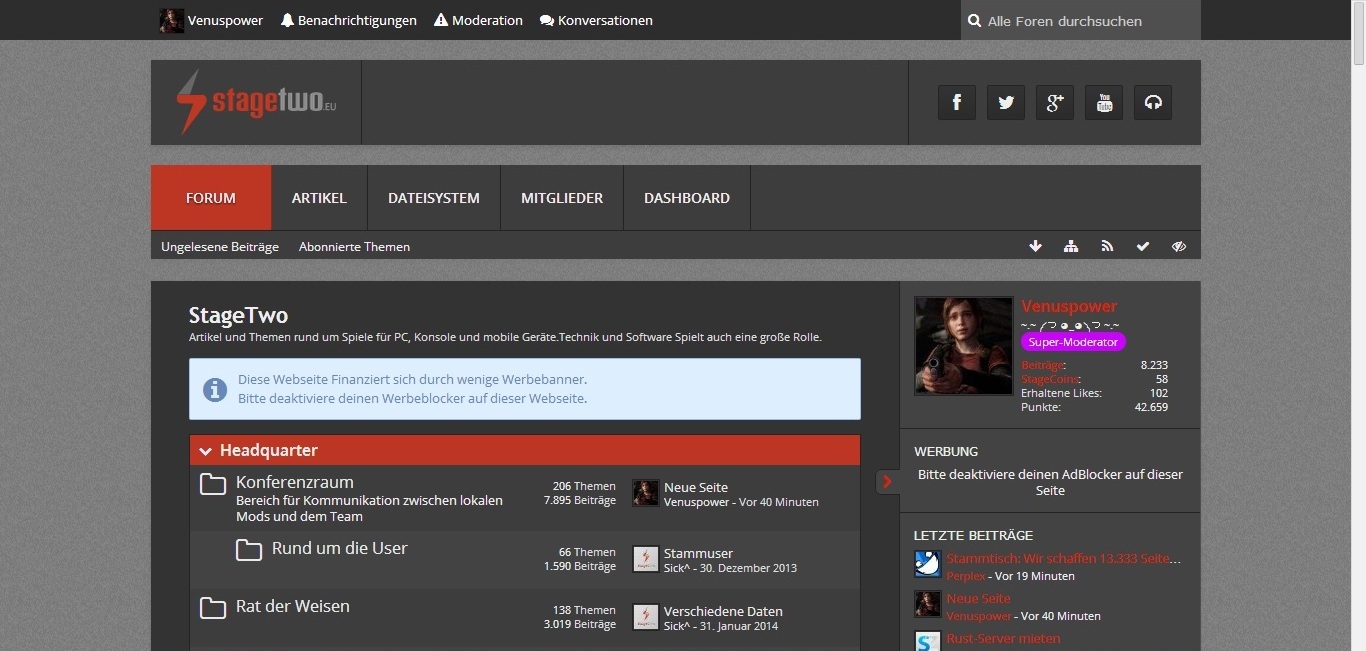1366x651 pixels.
Task: Open the Facebook social icon
Action: click(x=957, y=102)
